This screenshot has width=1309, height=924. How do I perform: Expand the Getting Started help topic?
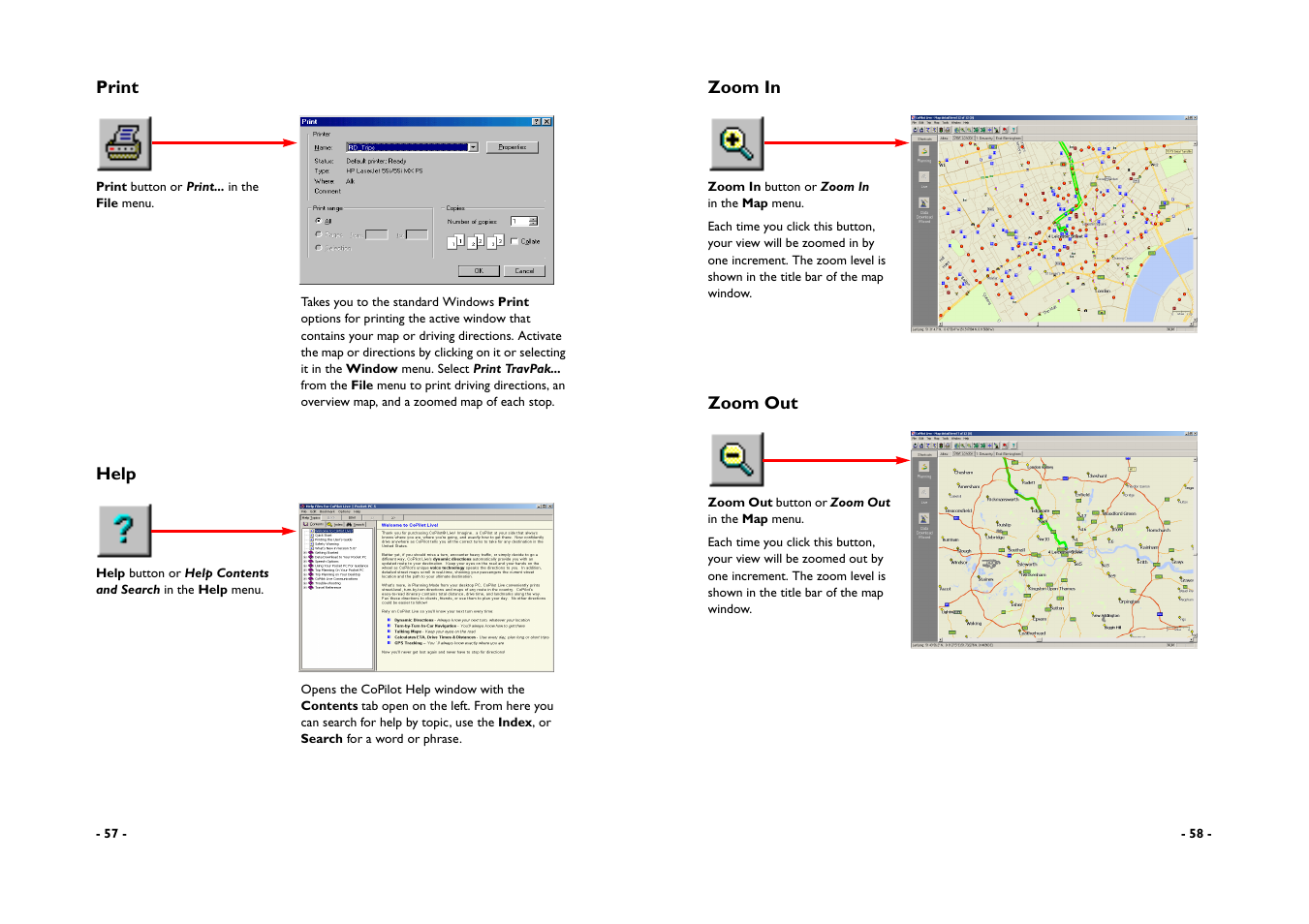[304, 553]
